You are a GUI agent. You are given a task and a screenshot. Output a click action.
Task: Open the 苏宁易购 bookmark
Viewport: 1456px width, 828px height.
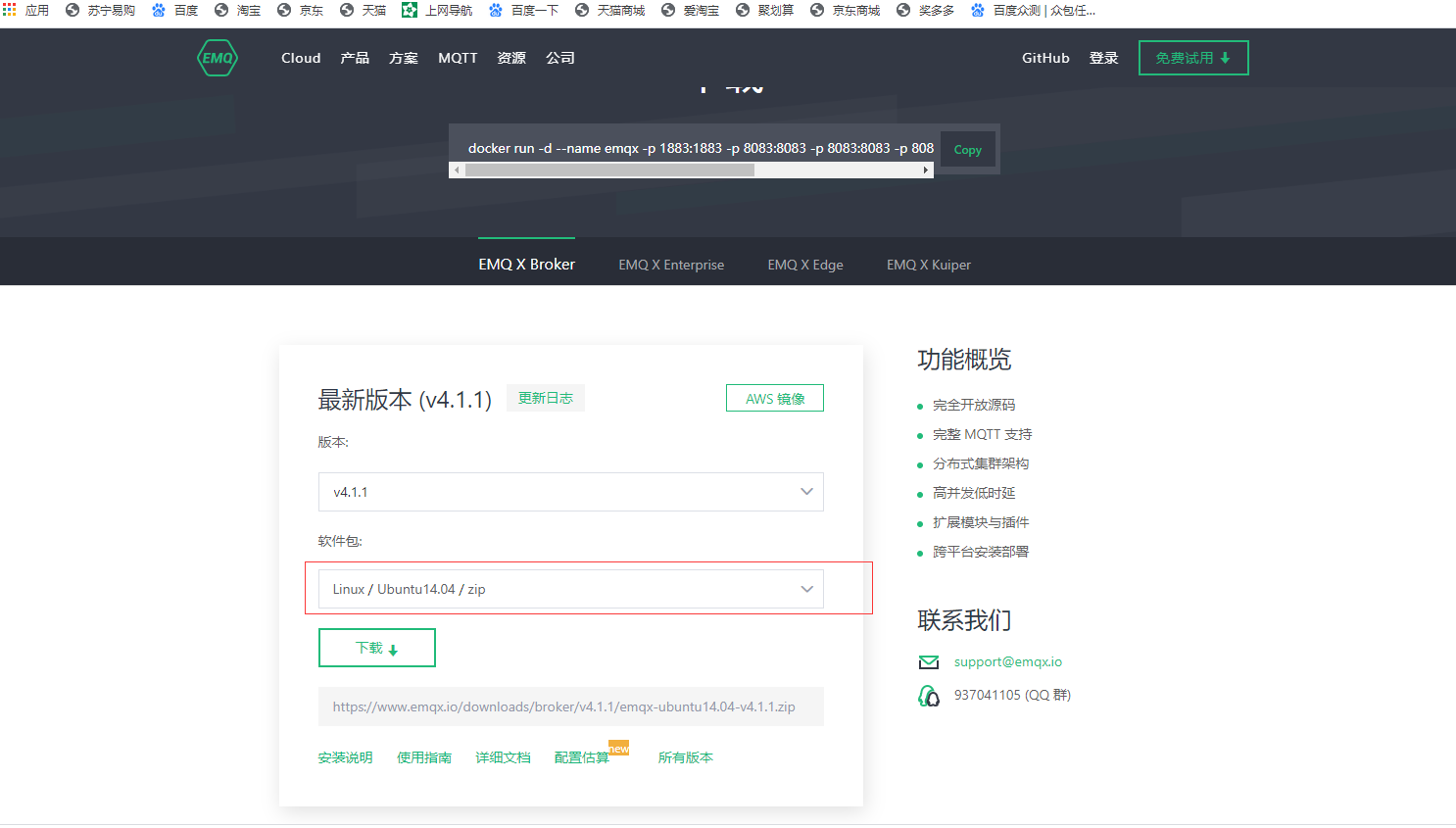pos(100,10)
